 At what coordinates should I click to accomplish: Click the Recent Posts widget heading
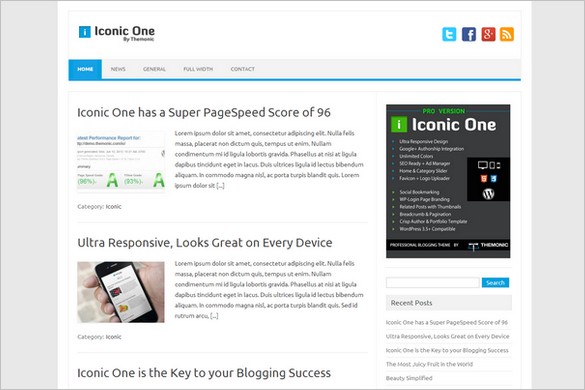[x=449, y=303]
